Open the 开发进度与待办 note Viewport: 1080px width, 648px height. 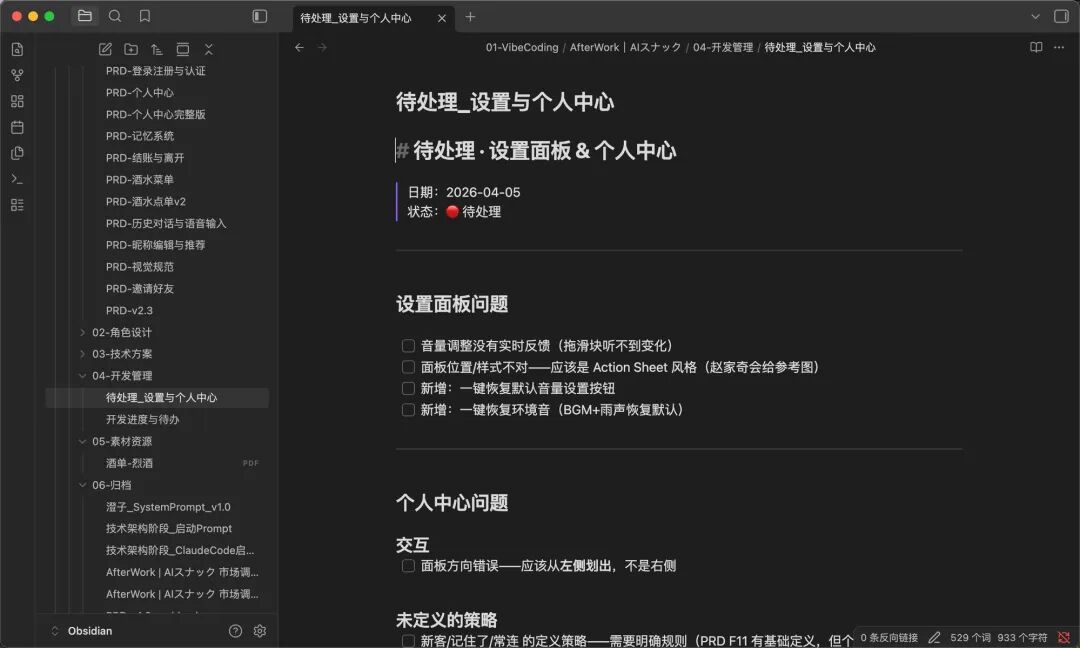tap(142, 419)
